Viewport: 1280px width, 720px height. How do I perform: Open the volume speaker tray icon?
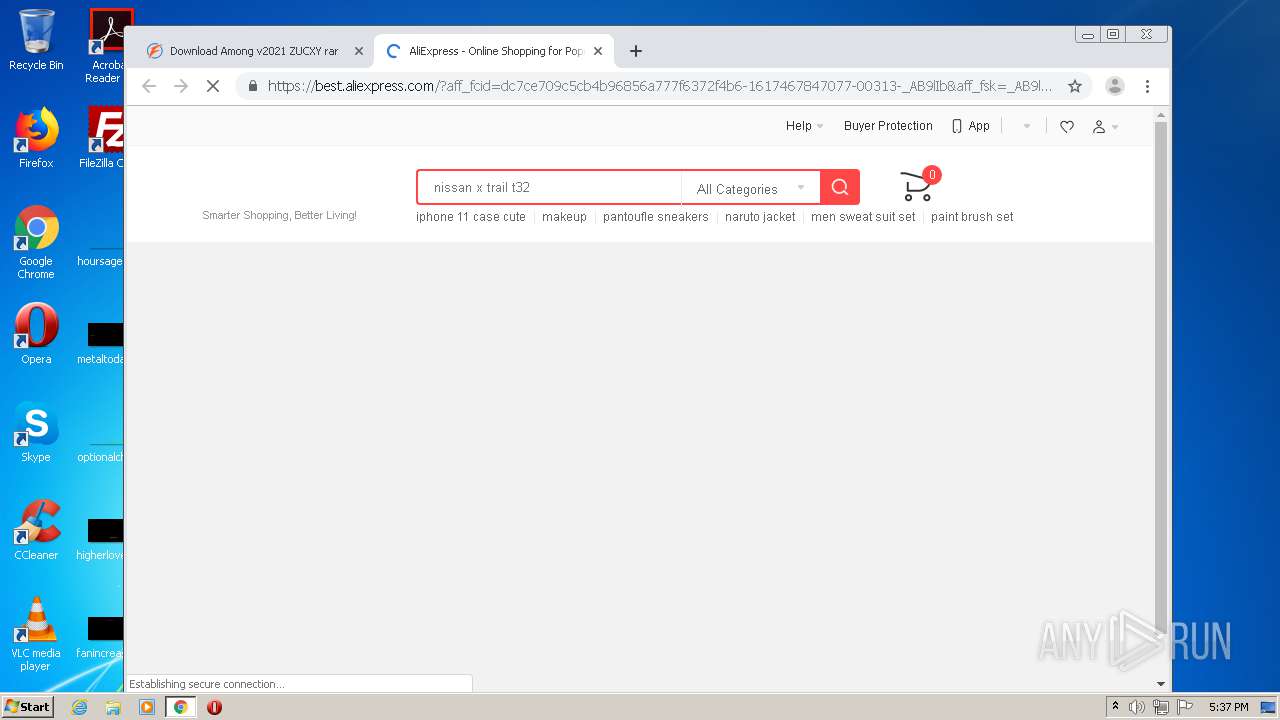click(1137, 707)
